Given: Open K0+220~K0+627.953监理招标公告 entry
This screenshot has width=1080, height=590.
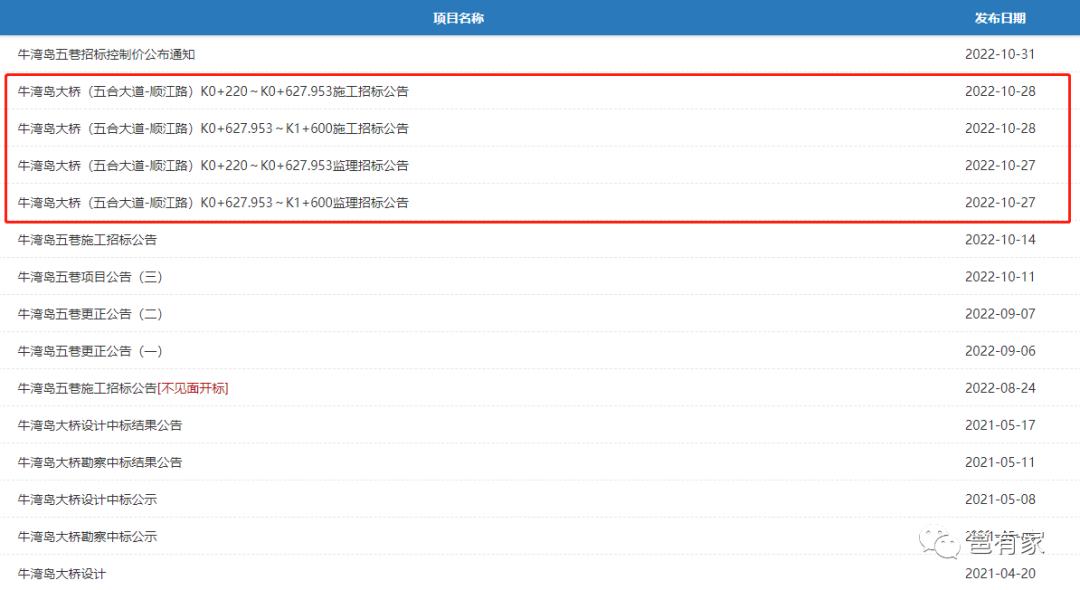Looking at the screenshot, I should pos(213,166).
